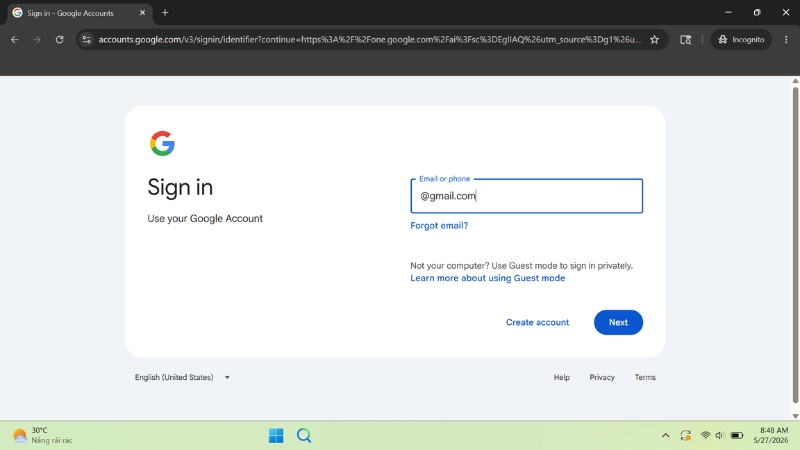Open the Terms link
The height and width of the screenshot is (450, 800).
click(645, 378)
